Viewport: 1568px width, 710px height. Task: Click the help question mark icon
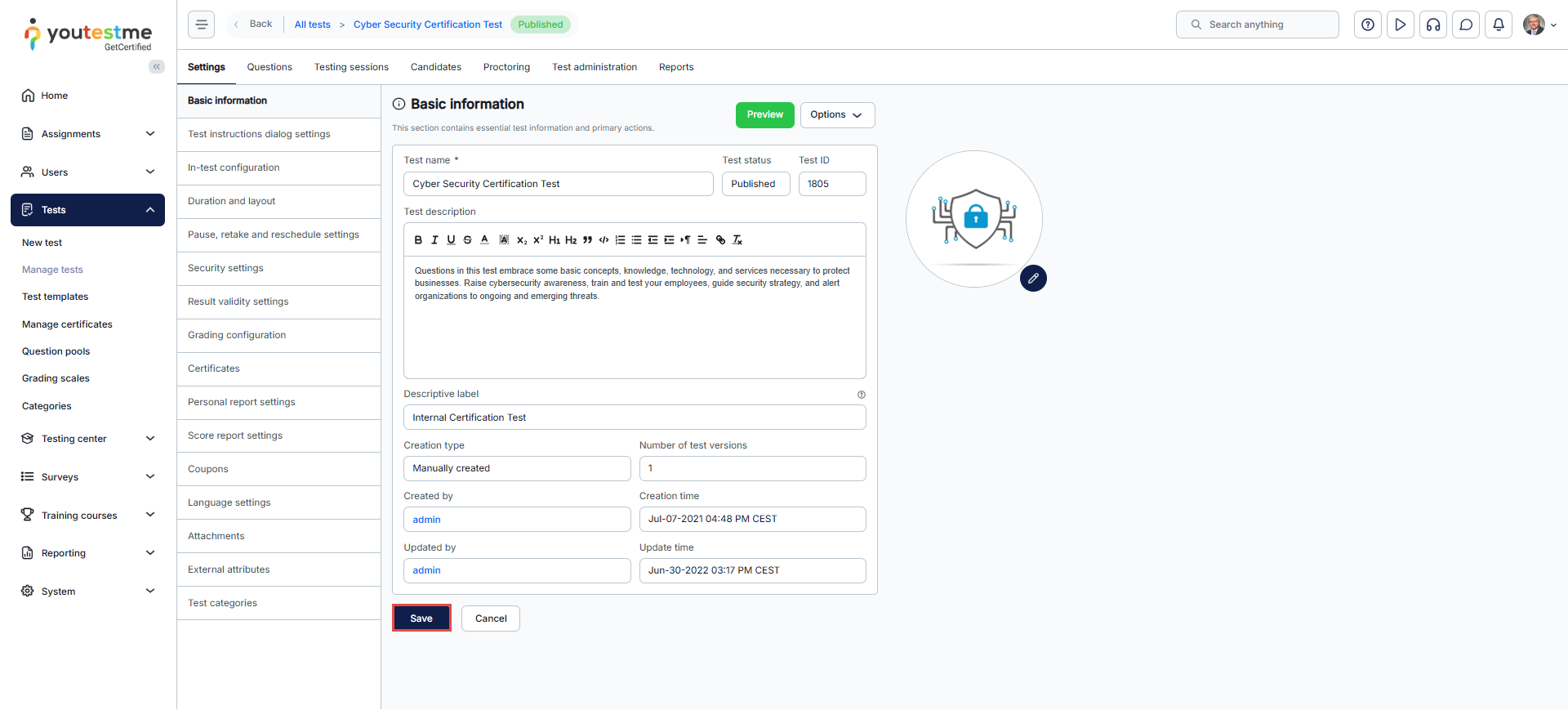click(1368, 25)
